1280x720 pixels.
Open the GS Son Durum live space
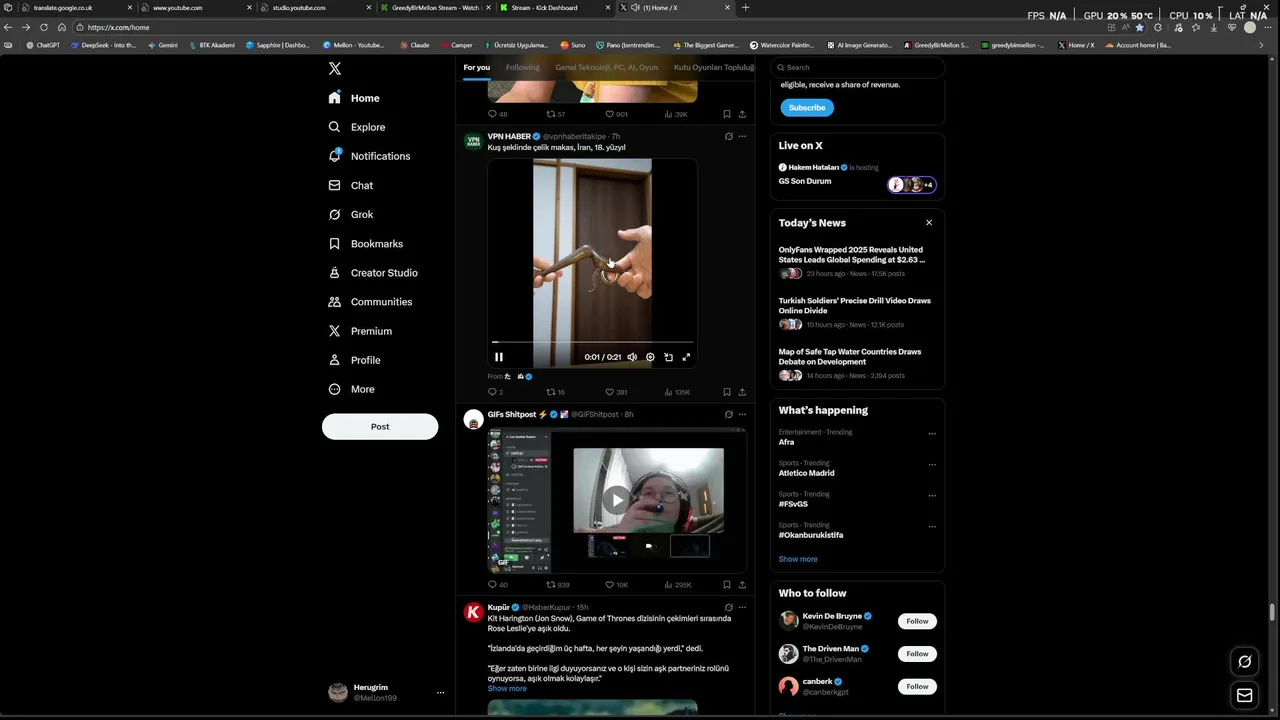805,181
